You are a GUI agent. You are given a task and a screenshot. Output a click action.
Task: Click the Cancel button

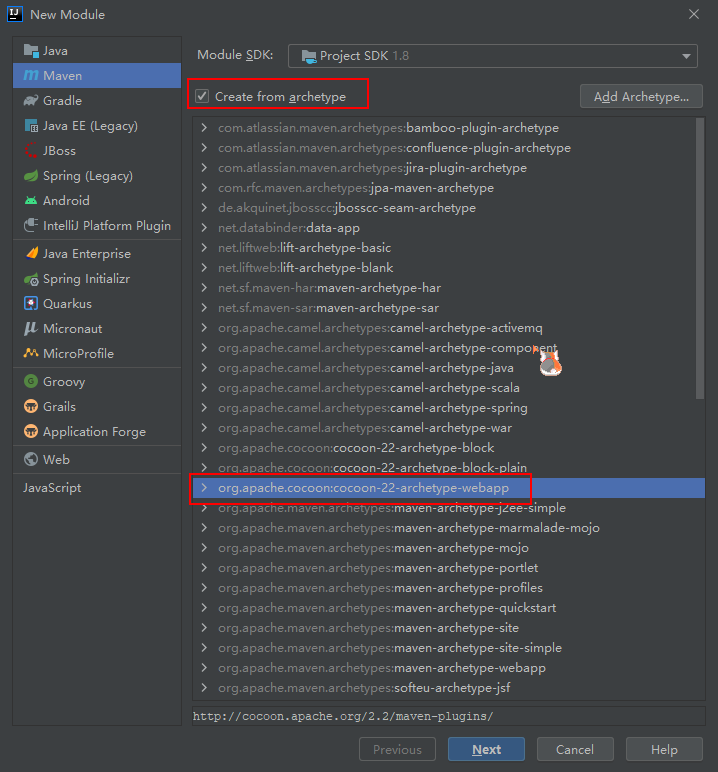pos(575,749)
